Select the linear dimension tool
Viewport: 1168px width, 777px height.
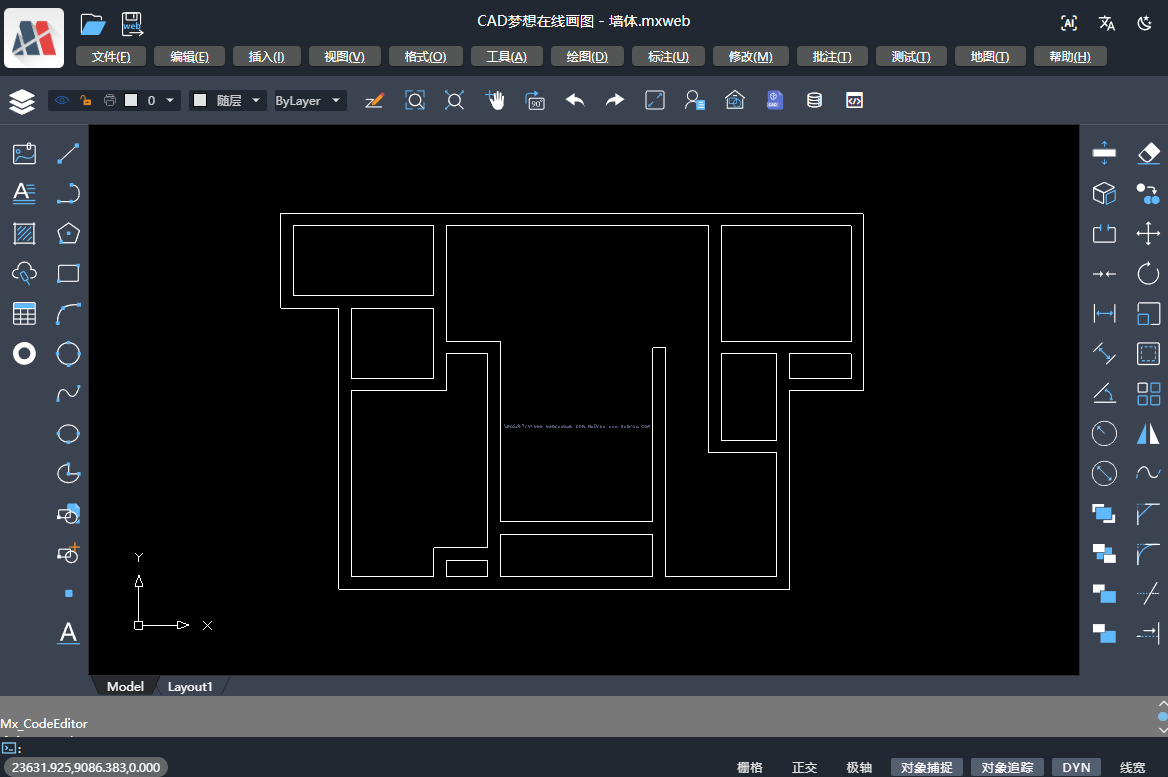point(1105,314)
